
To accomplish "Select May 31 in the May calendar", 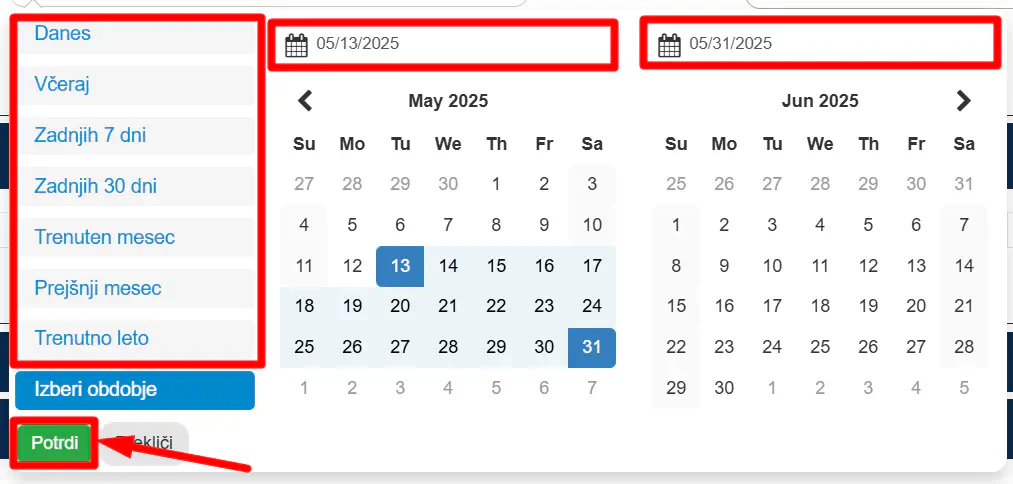I will pos(592,348).
